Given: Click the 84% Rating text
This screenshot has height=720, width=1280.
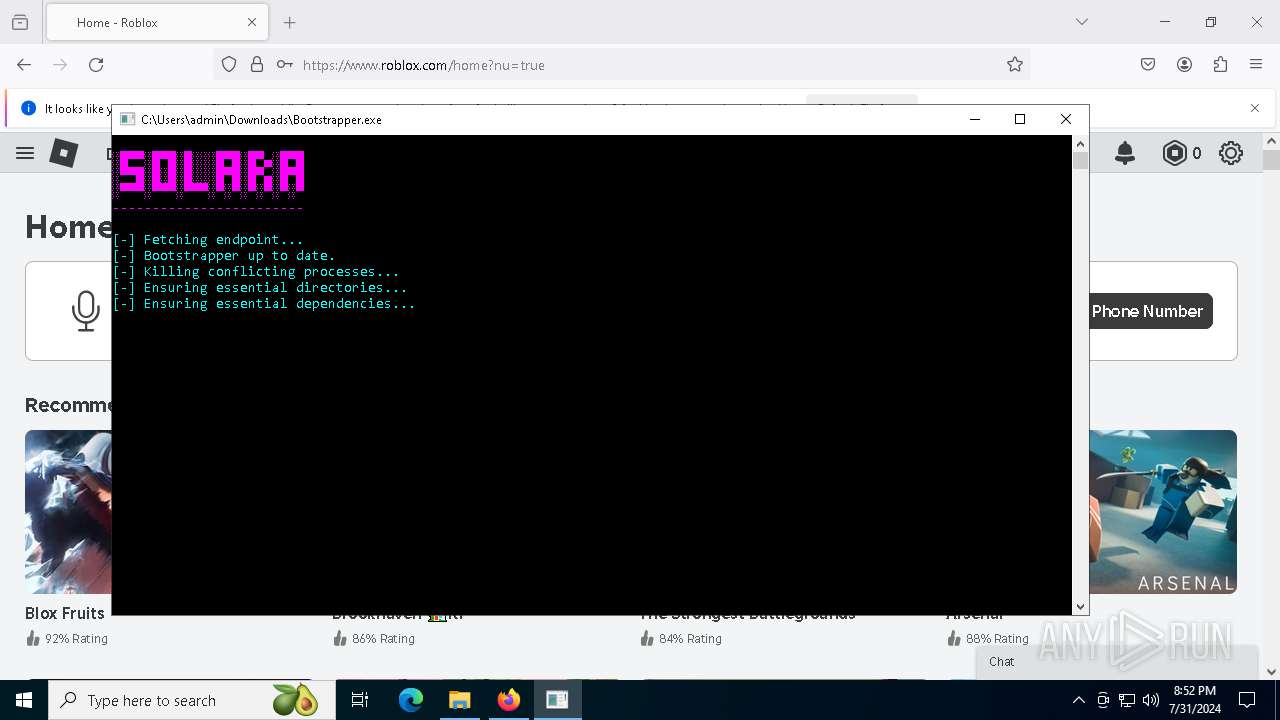Looking at the screenshot, I should point(690,639).
